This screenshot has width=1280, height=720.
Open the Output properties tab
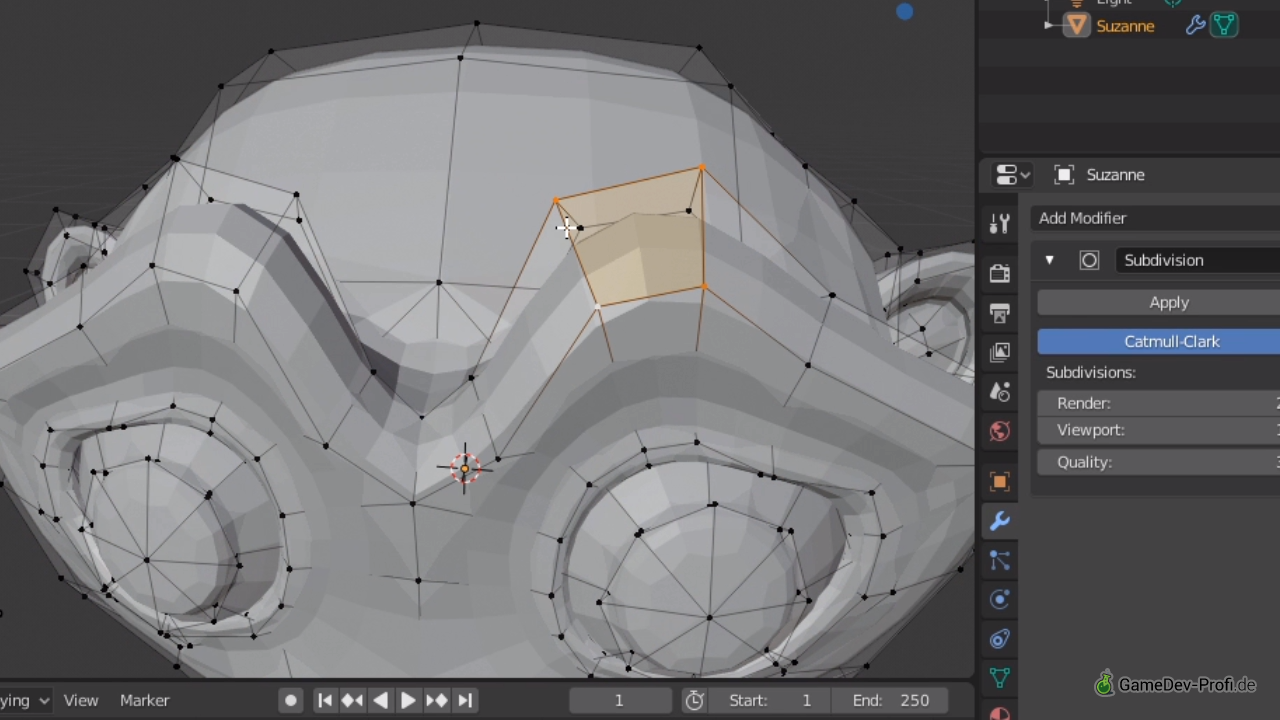999,313
